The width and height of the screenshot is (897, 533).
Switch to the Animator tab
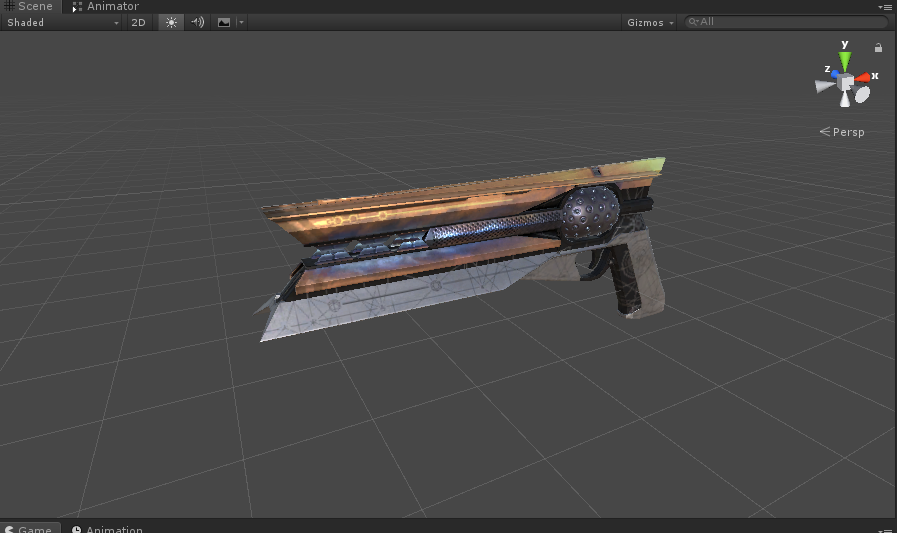click(x=105, y=6)
